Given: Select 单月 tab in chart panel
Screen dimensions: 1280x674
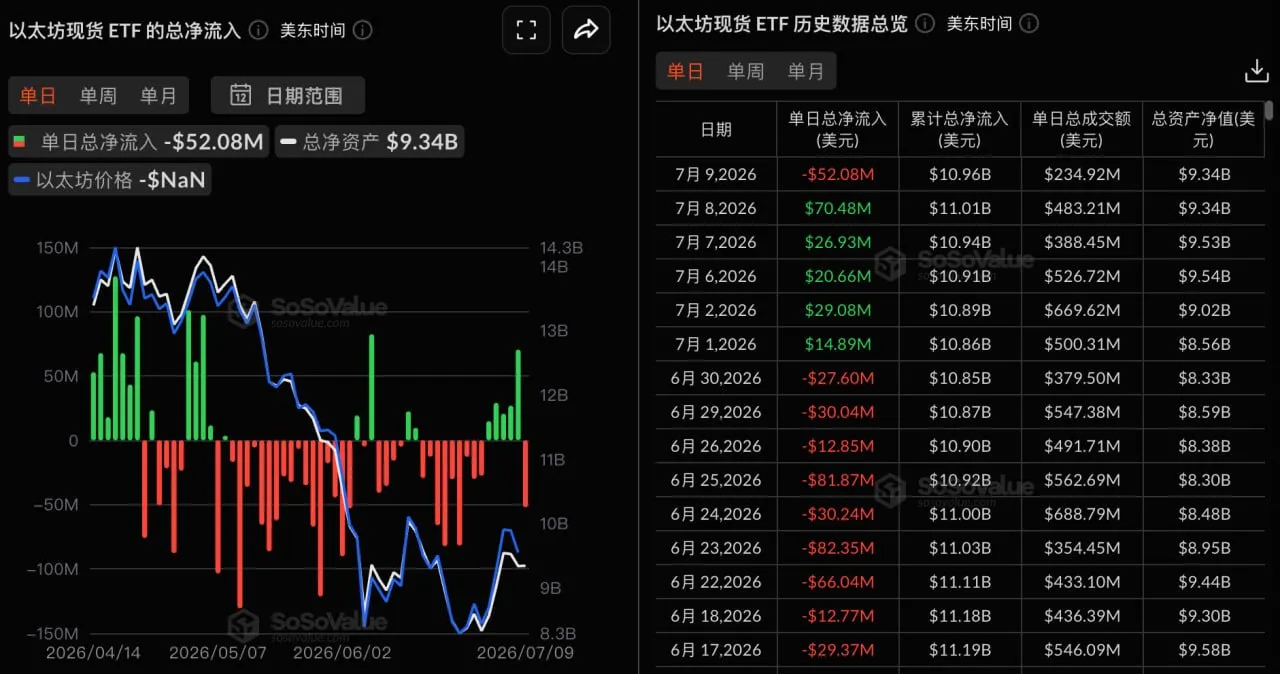Looking at the screenshot, I should click(x=158, y=96).
